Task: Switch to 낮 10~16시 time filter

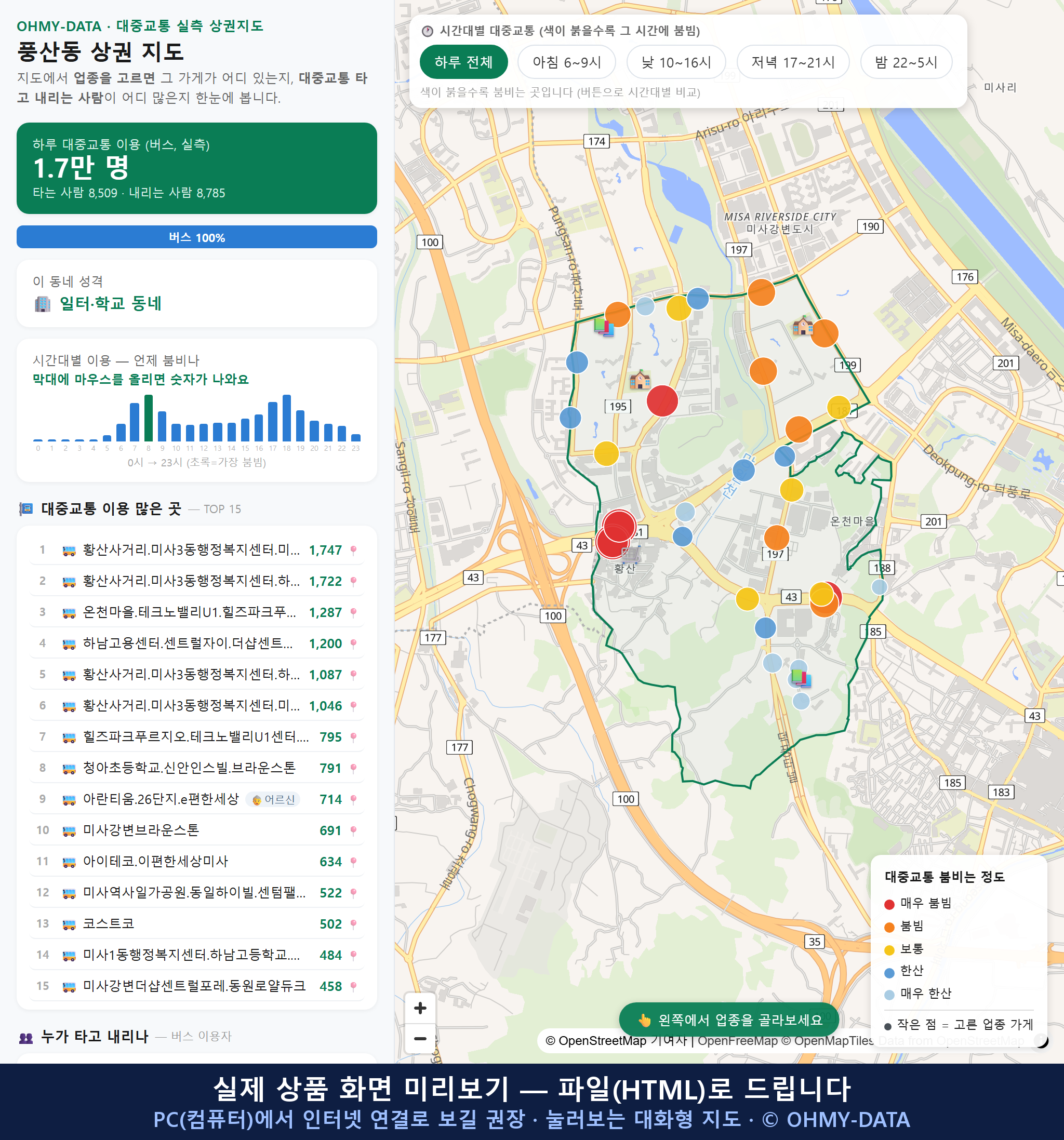Action: (676, 62)
